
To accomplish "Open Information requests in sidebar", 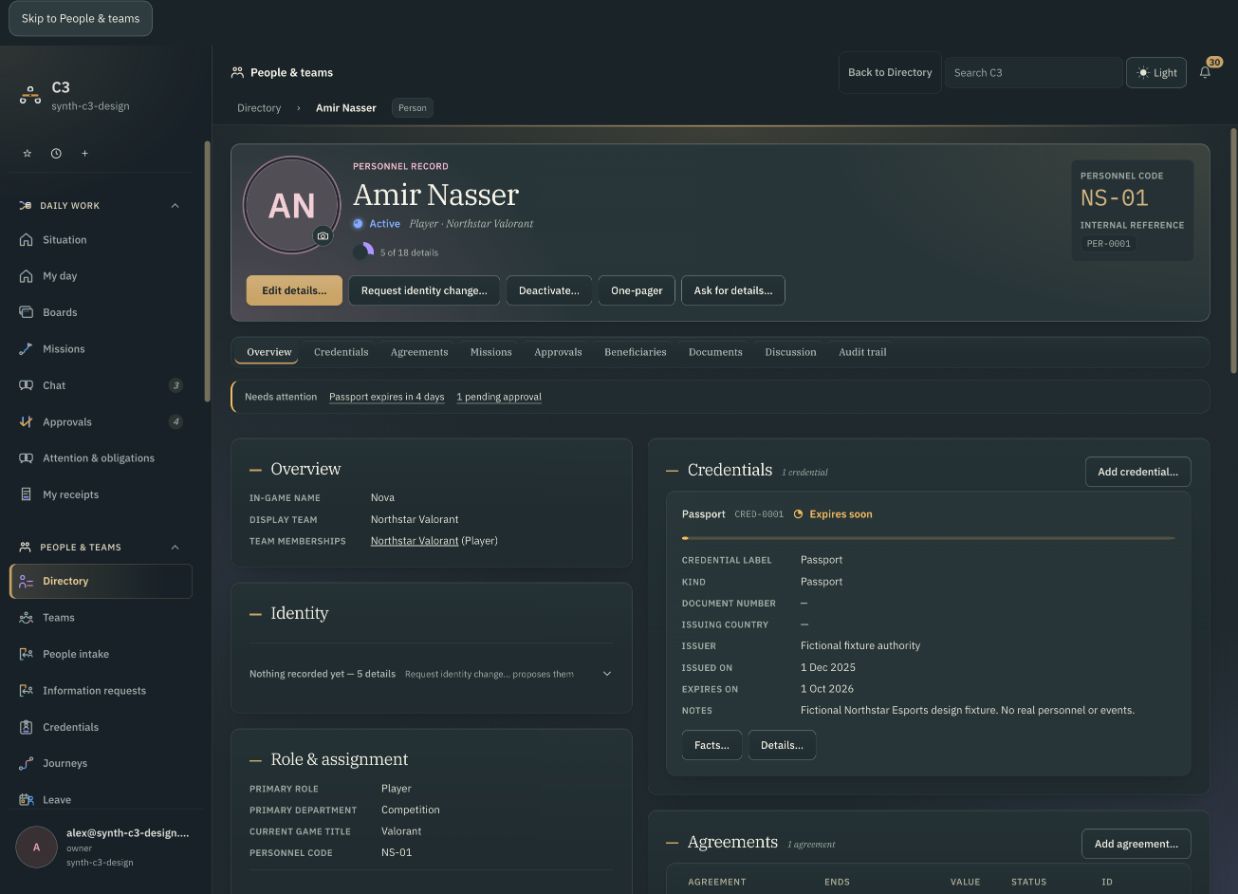I will 100,690.
